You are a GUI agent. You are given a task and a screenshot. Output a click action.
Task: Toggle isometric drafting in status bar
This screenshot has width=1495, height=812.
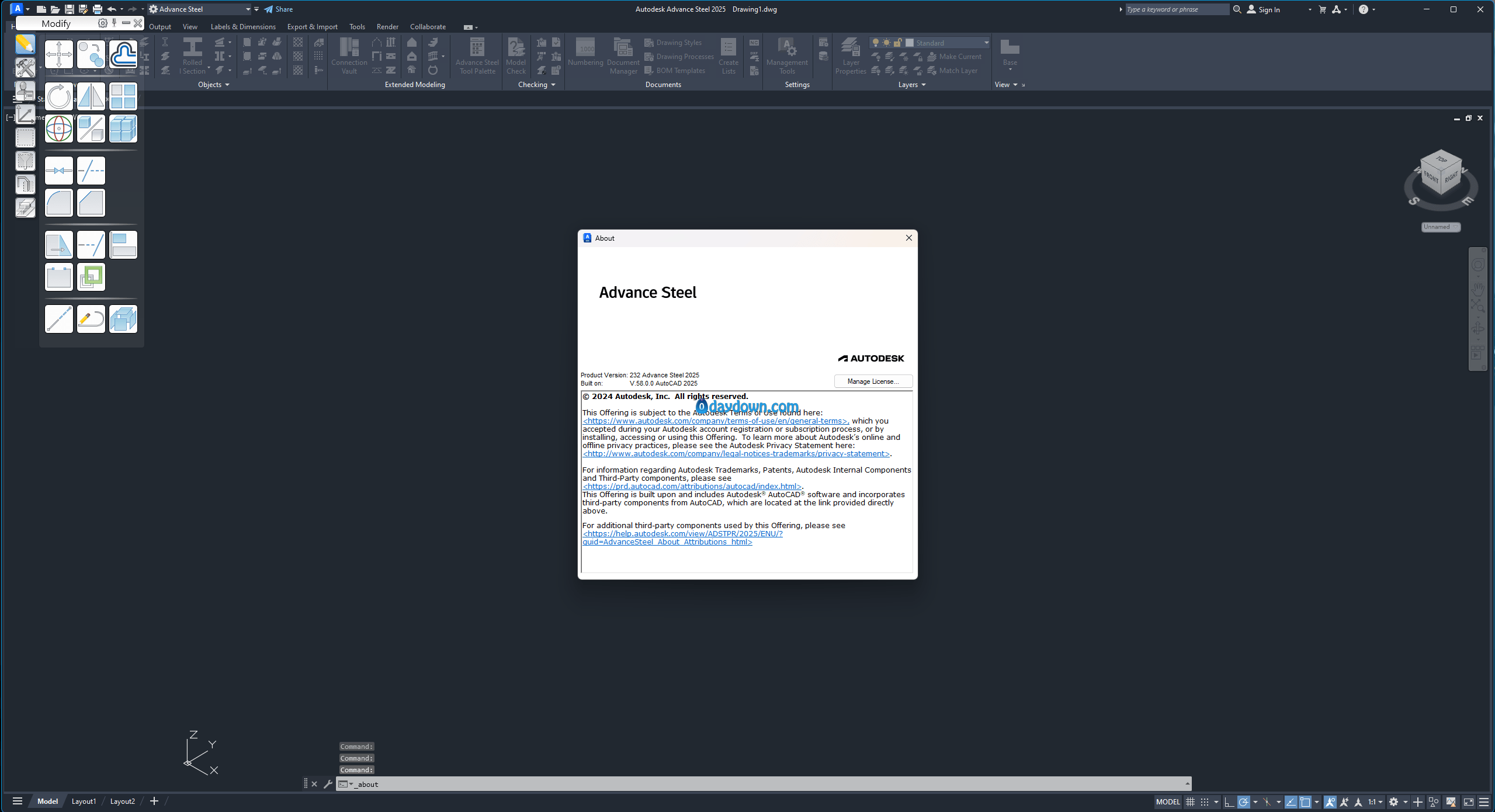[1267, 801]
